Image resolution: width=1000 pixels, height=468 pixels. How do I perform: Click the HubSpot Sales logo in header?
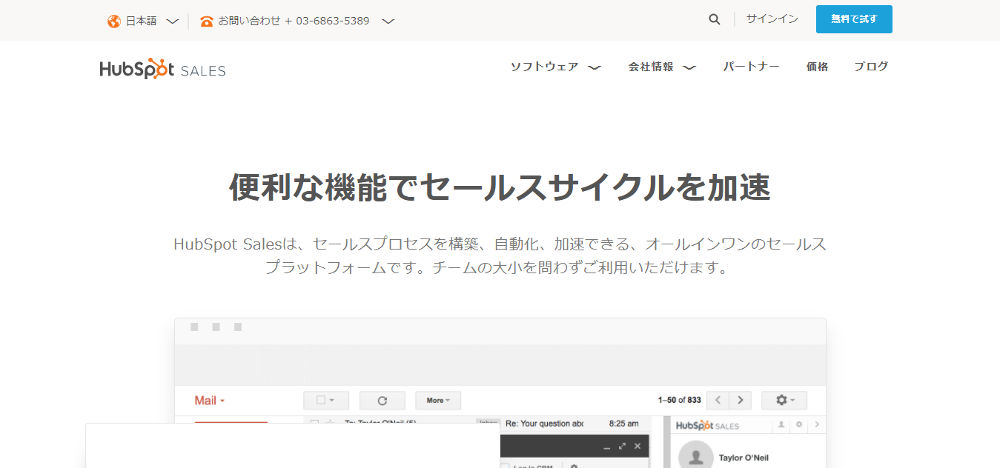pos(163,68)
